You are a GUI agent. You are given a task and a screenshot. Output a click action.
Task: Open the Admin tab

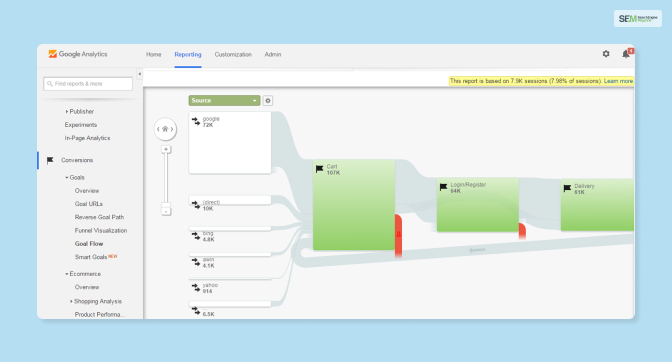click(273, 54)
